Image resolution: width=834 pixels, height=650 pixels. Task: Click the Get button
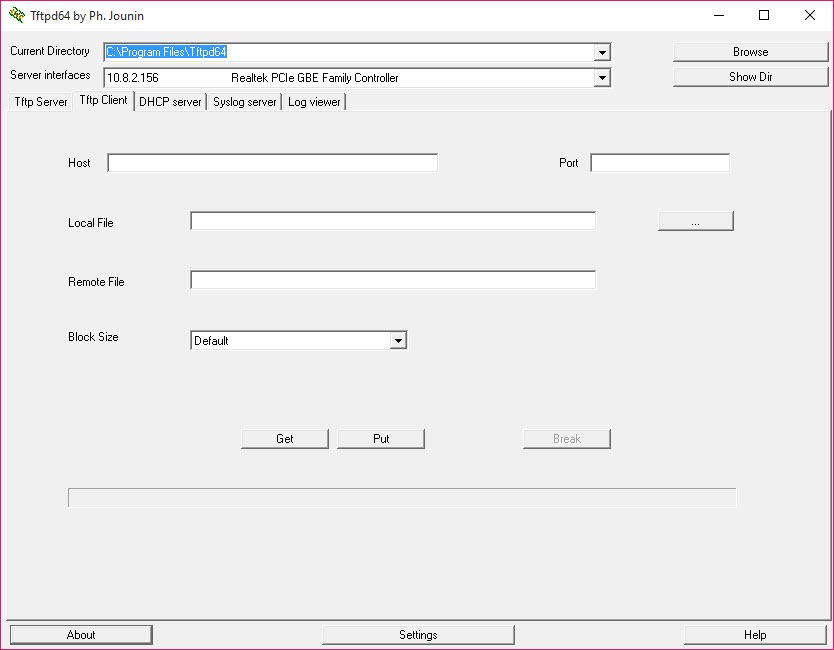[x=285, y=439]
